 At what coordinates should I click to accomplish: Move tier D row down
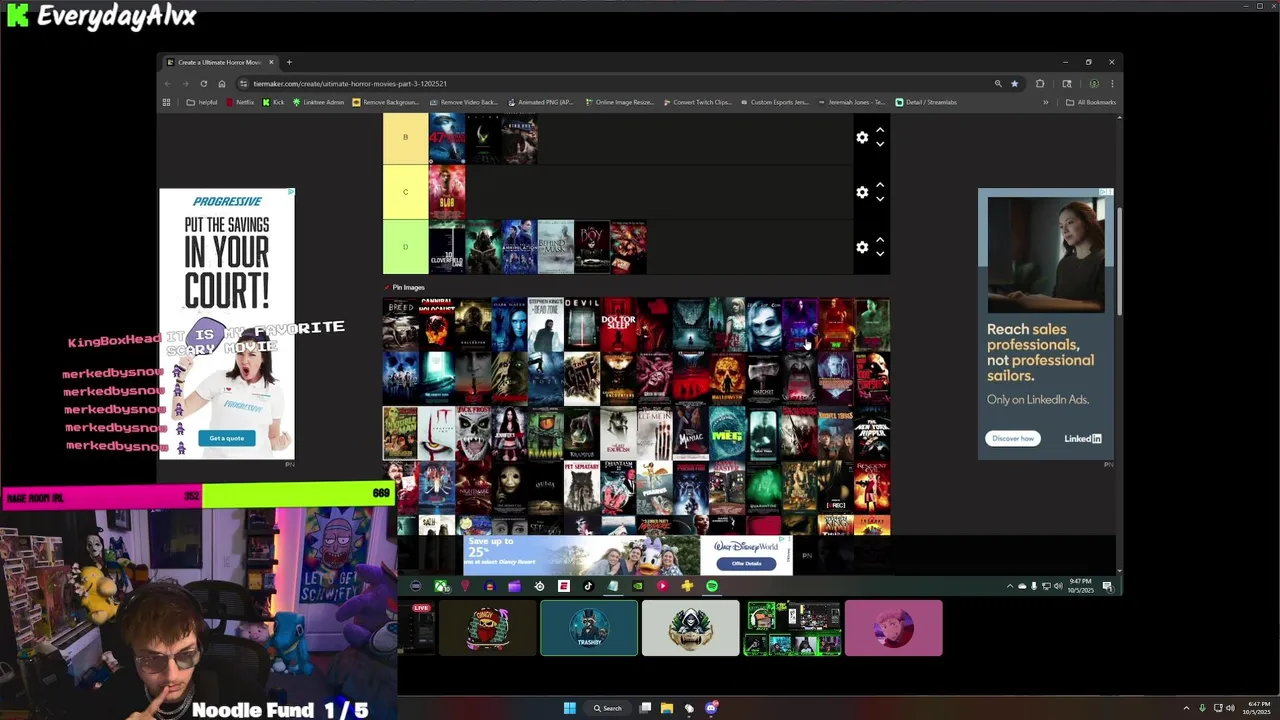click(x=880, y=254)
